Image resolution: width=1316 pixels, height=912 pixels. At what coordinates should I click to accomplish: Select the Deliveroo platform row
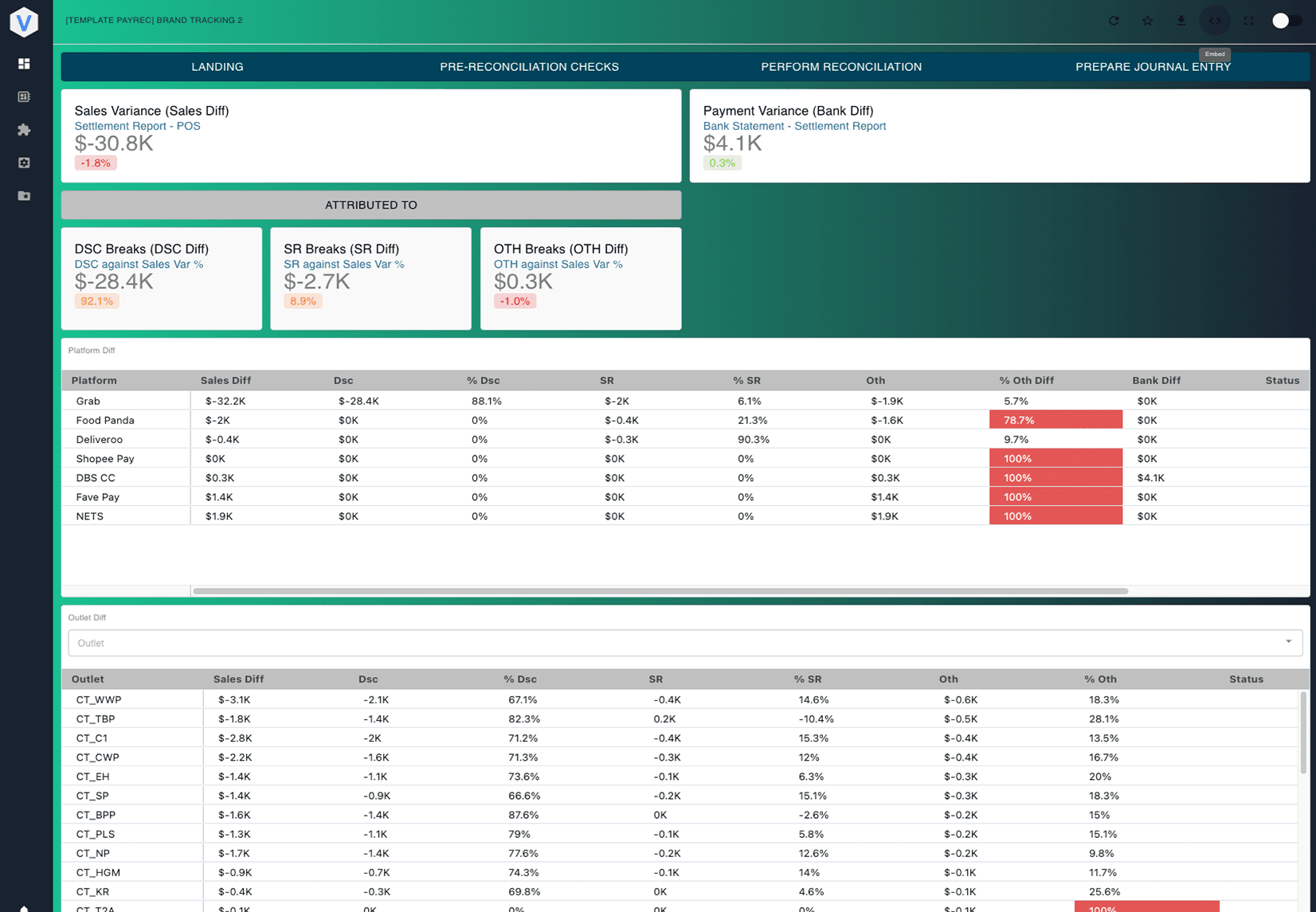685,439
